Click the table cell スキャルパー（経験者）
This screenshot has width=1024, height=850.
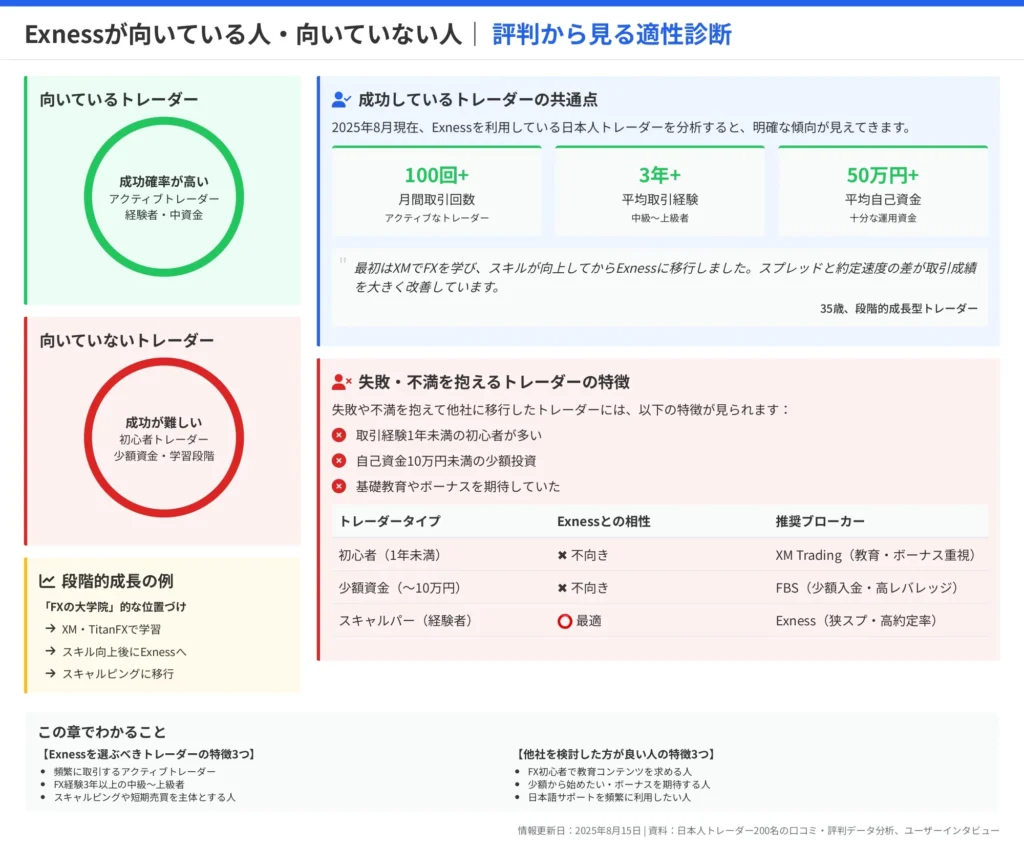408,620
